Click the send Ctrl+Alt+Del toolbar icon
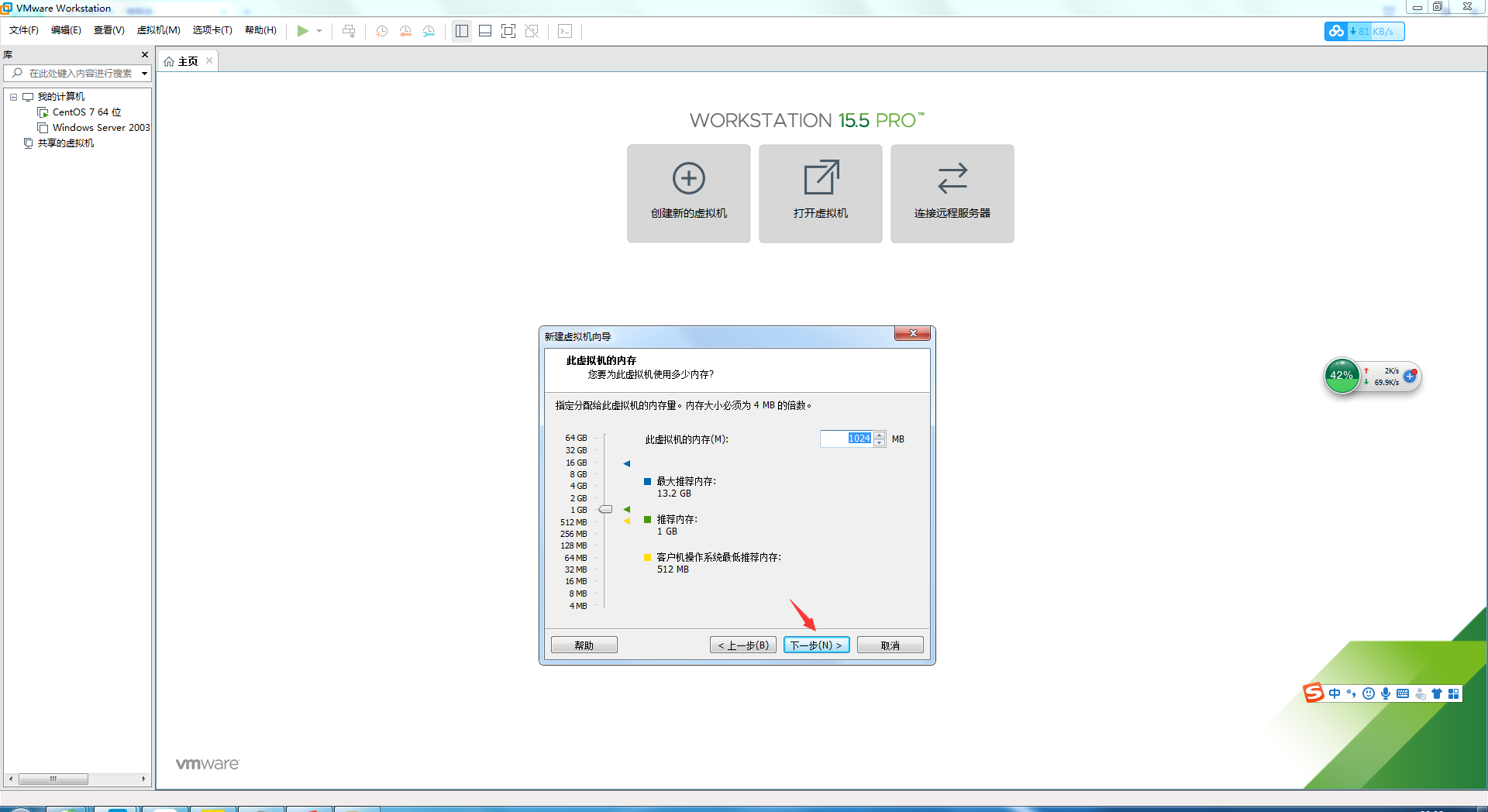The image size is (1488, 812). coord(349,31)
